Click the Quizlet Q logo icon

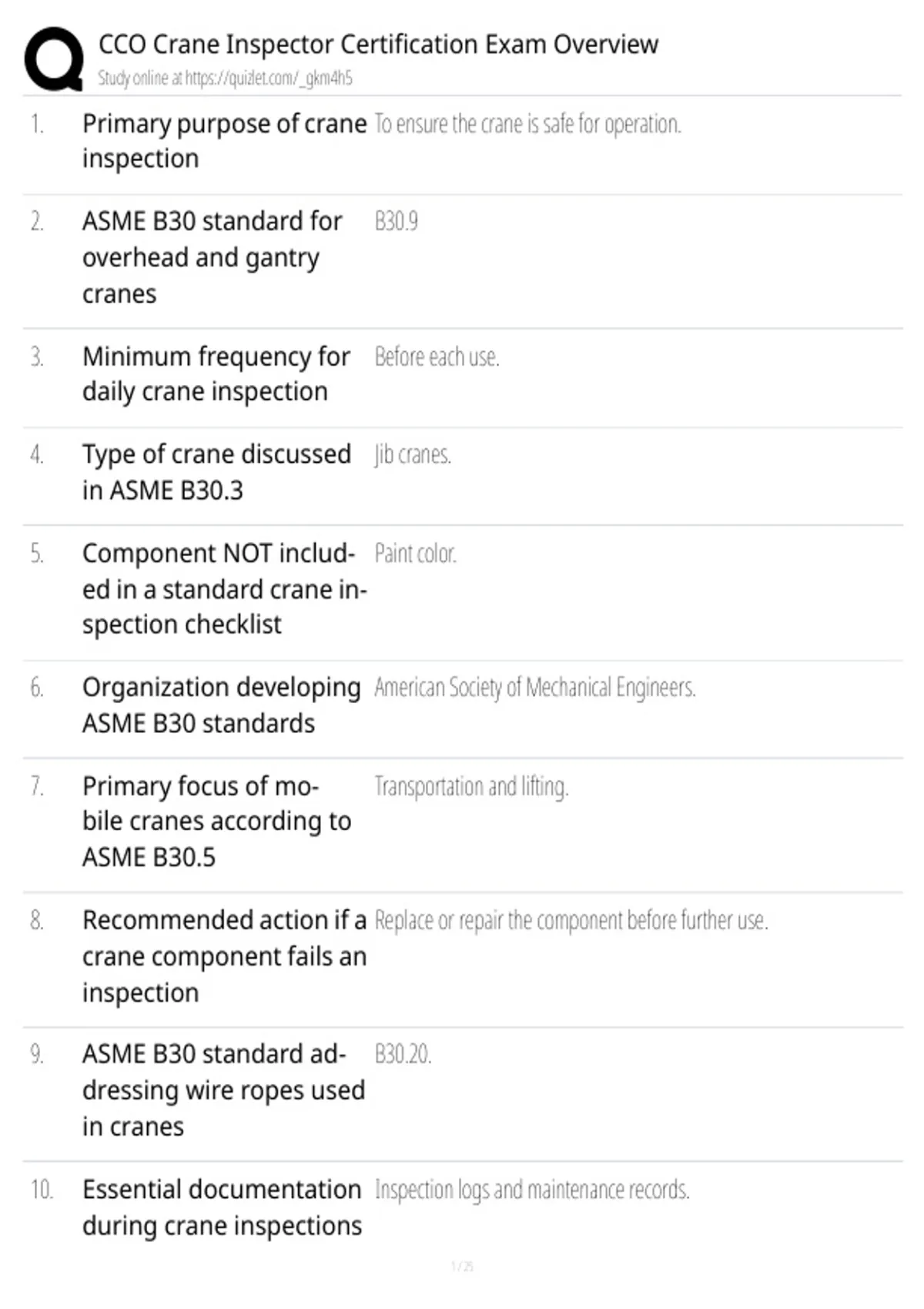[54, 59]
